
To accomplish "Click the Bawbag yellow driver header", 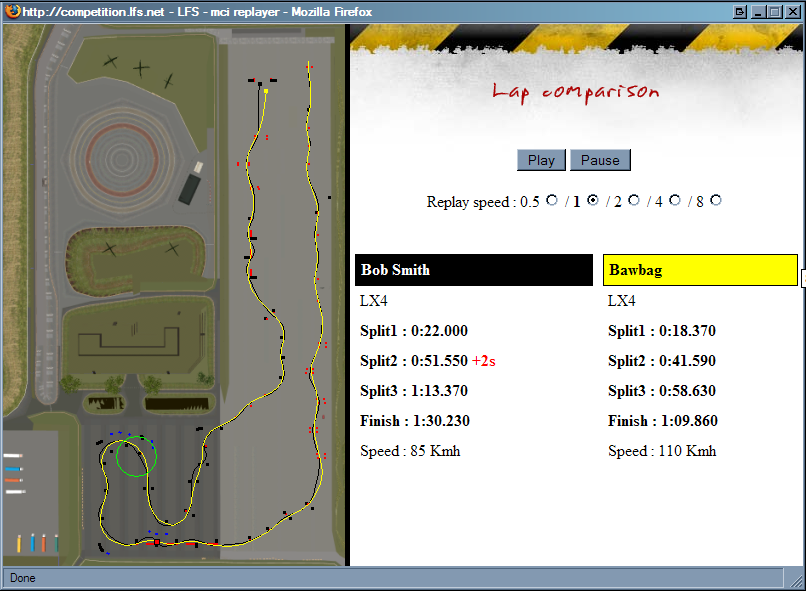I will coord(700,270).
